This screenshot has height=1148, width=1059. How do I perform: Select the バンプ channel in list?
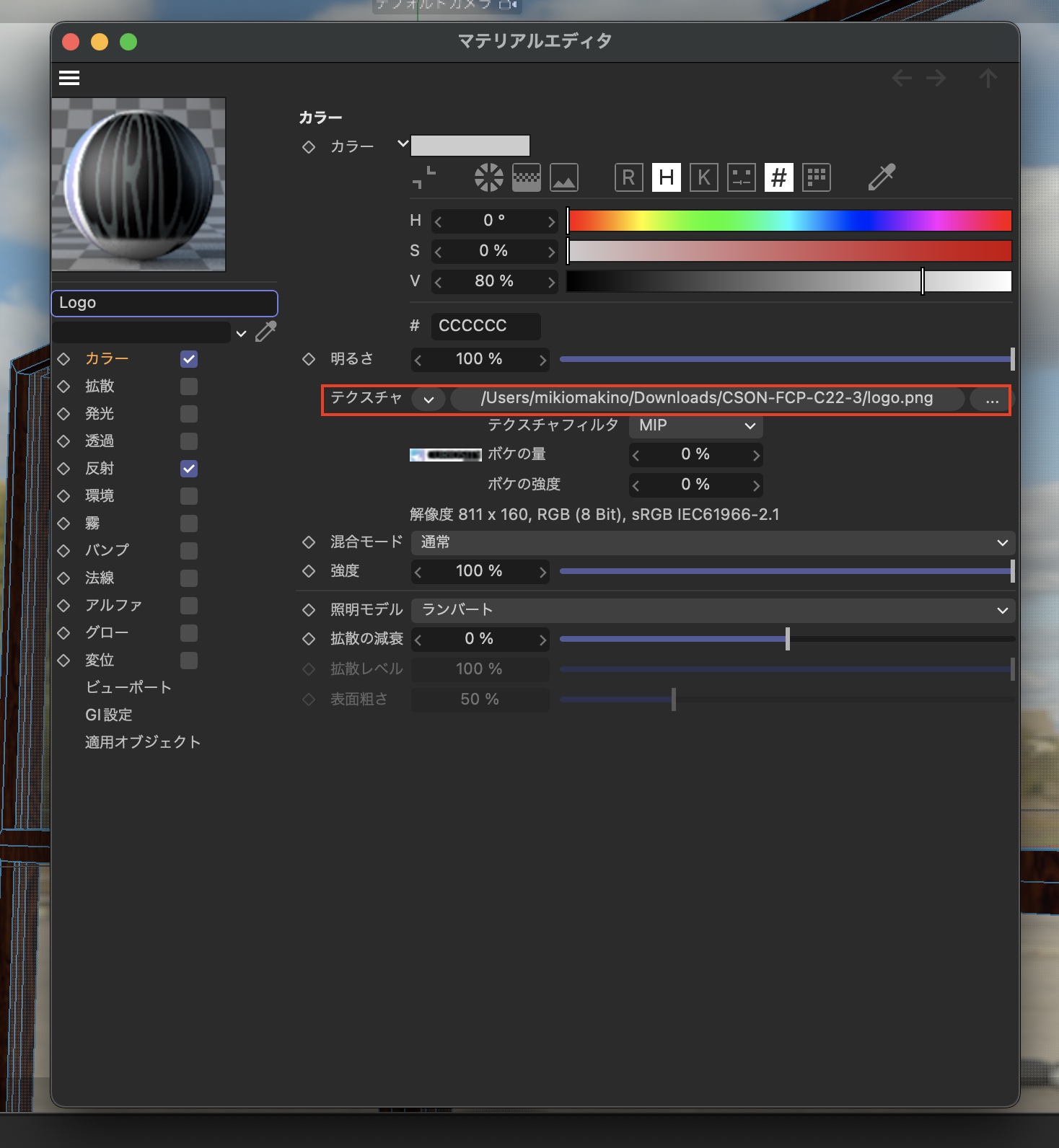(107, 550)
